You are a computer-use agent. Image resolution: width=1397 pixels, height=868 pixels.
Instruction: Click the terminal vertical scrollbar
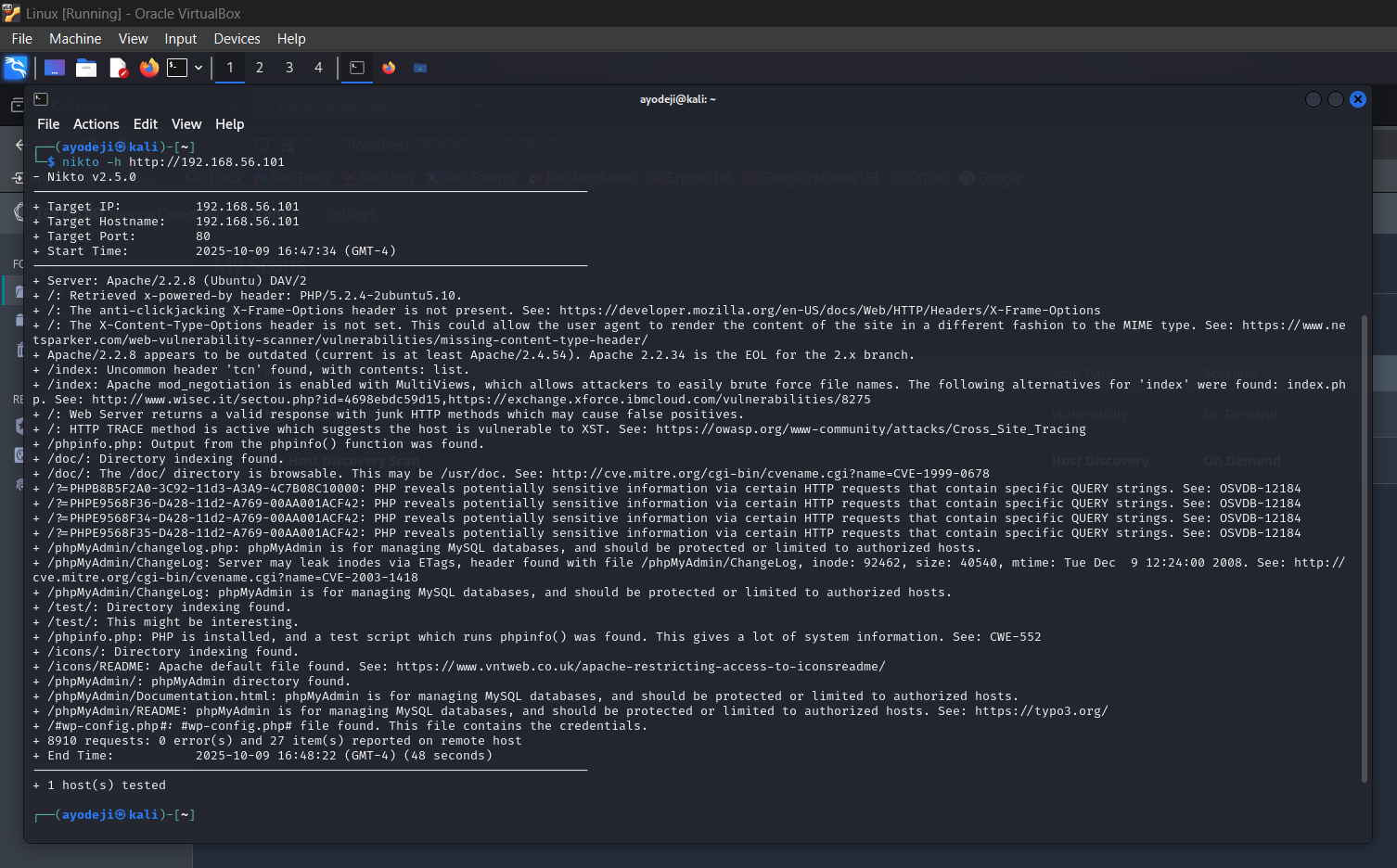click(1365, 548)
